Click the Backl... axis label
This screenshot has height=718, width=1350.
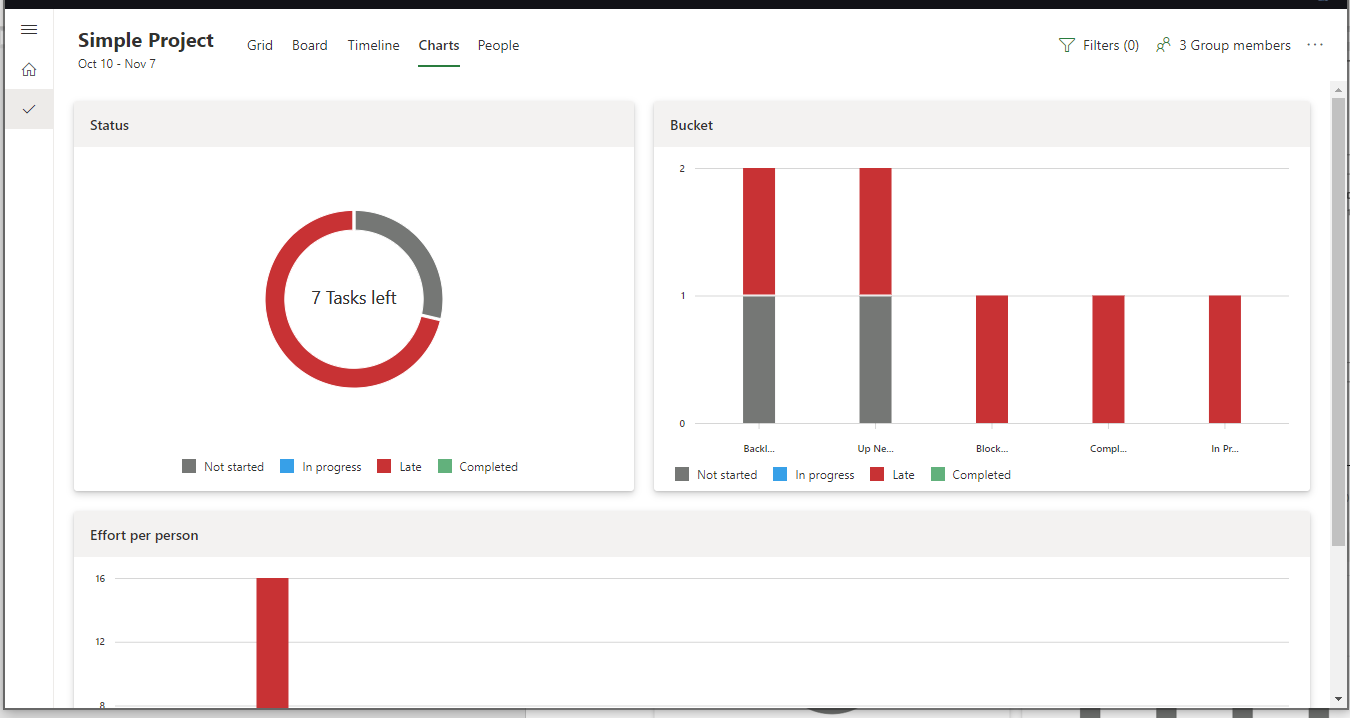click(x=759, y=449)
